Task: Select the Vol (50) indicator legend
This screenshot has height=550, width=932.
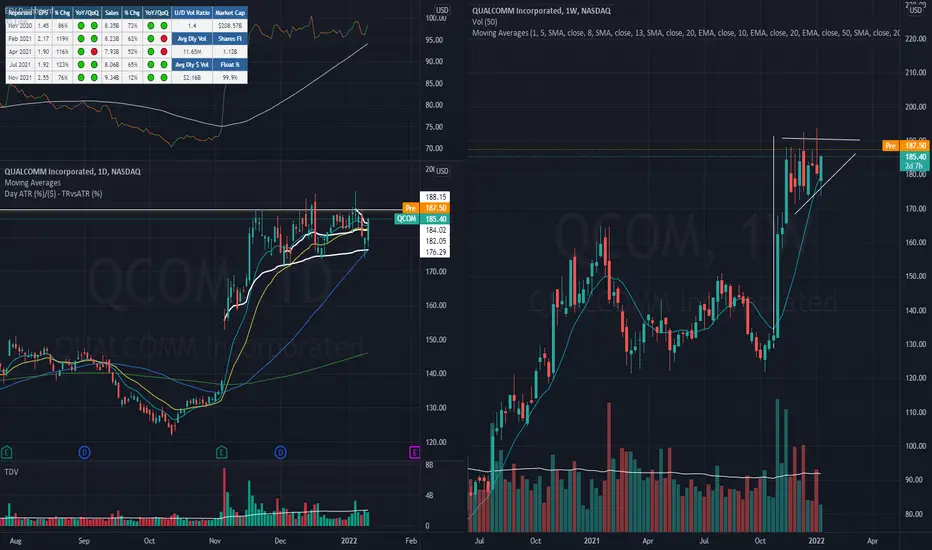Action: tap(484, 22)
